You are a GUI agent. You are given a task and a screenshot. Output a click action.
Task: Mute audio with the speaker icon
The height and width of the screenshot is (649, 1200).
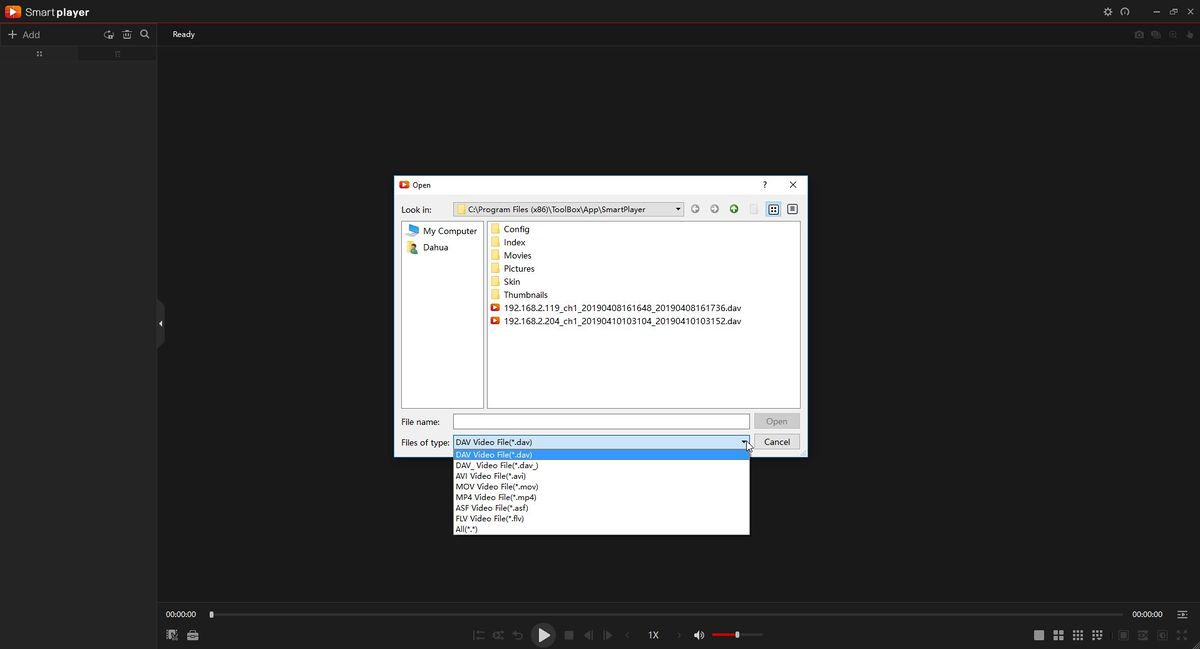[x=699, y=635]
